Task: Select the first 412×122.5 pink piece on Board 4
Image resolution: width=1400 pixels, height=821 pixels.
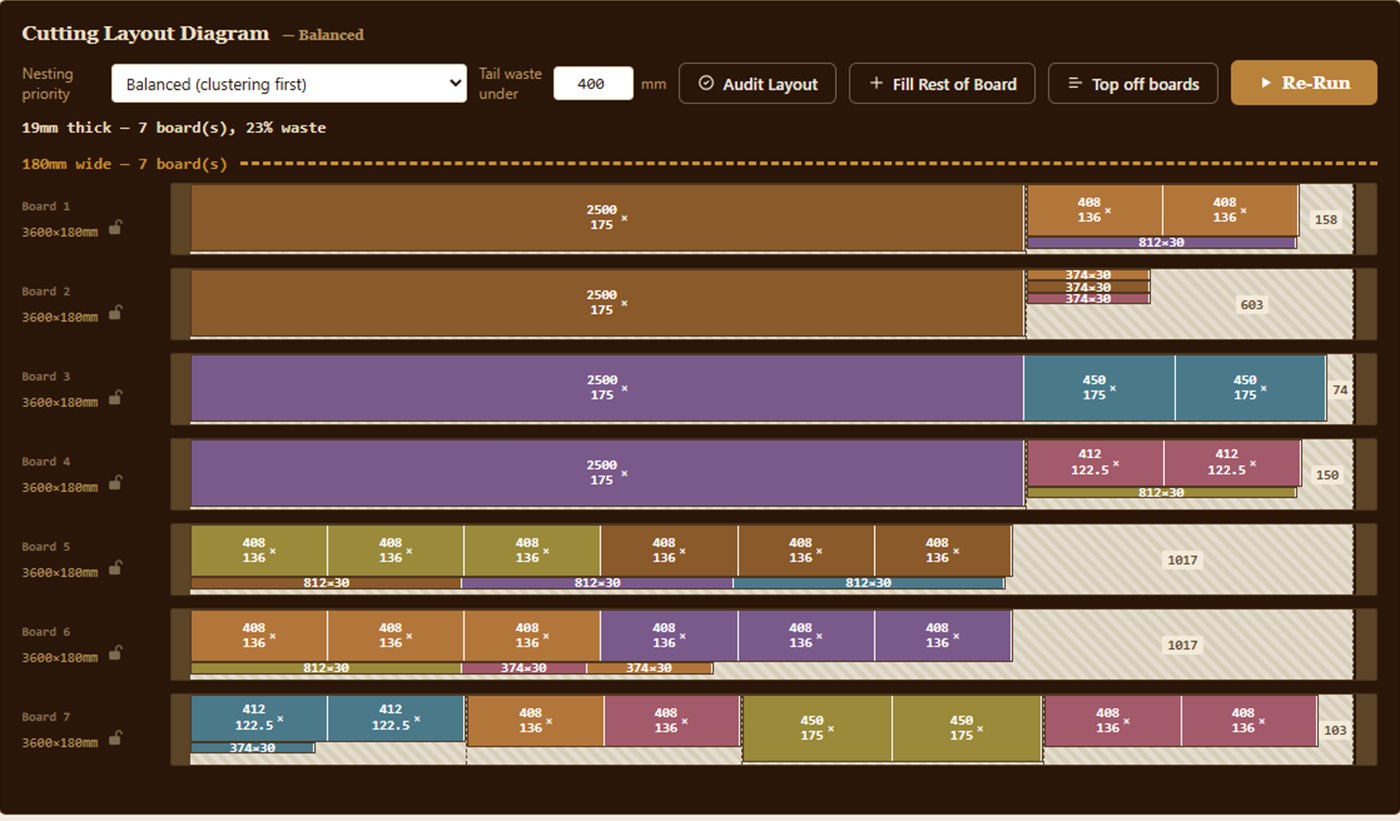Action: tap(1095, 462)
